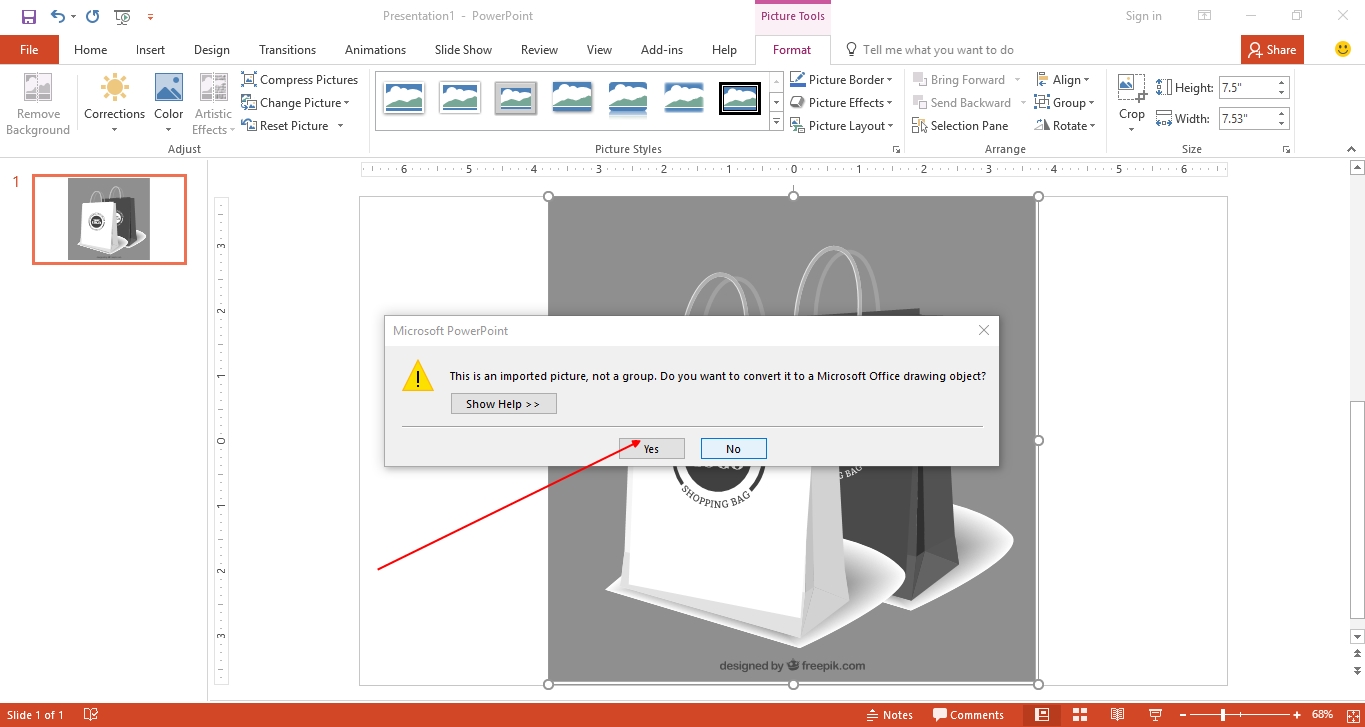Viewport: 1365px width, 727px height.
Task: Open the Selection Pane
Action: [963, 125]
